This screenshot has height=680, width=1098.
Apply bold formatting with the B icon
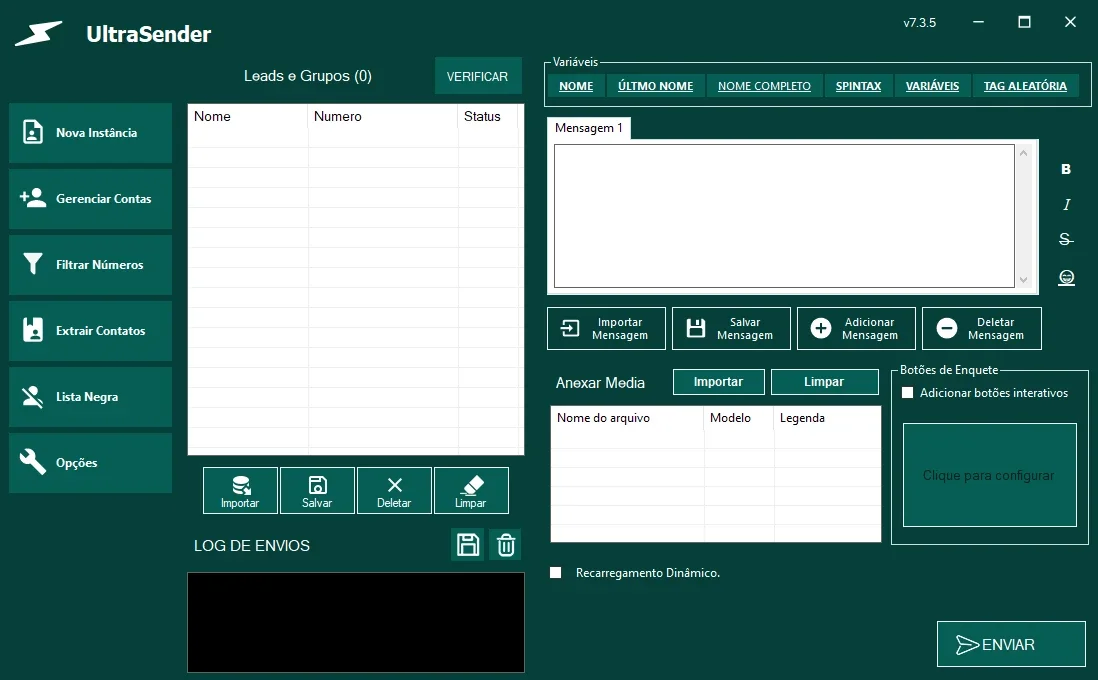(x=1066, y=169)
